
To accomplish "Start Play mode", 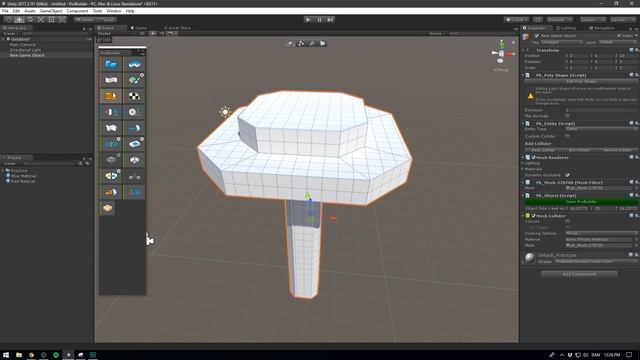I will coord(308,20).
